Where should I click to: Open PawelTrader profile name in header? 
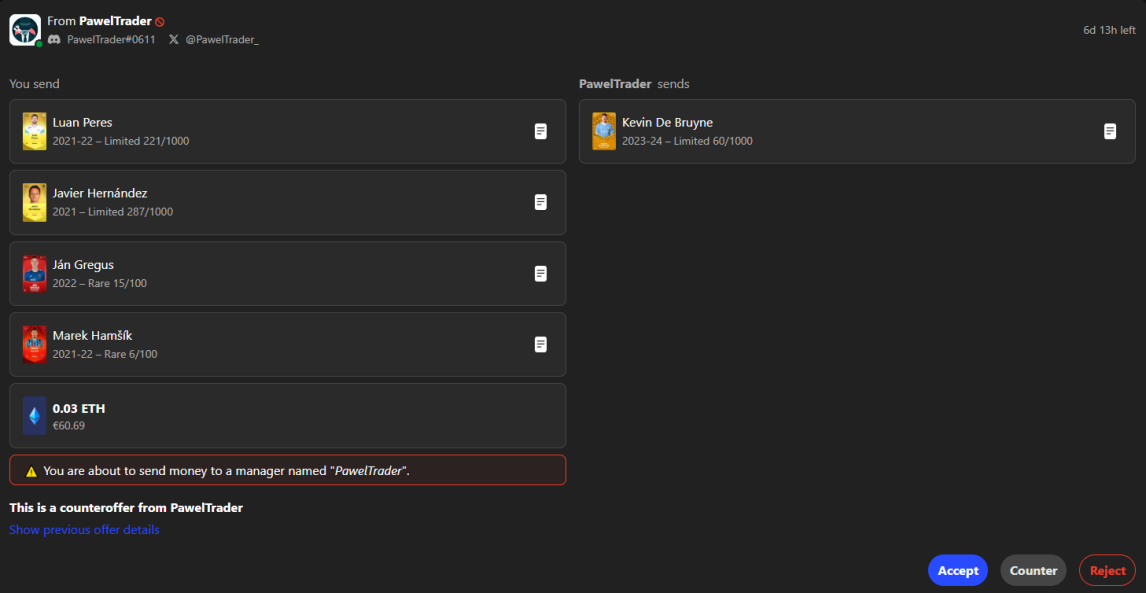tap(115, 21)
